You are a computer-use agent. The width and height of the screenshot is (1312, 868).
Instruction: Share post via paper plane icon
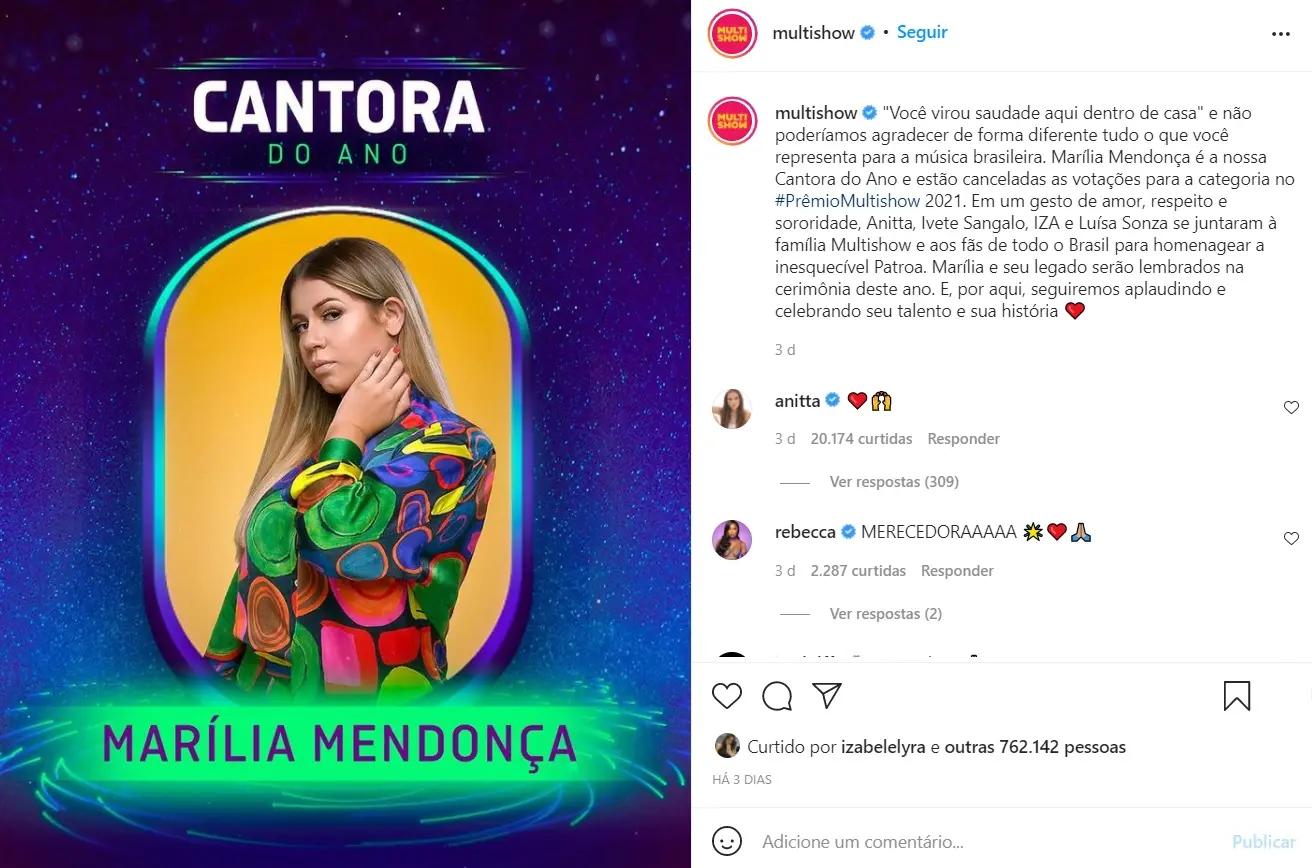click(827, 695)
